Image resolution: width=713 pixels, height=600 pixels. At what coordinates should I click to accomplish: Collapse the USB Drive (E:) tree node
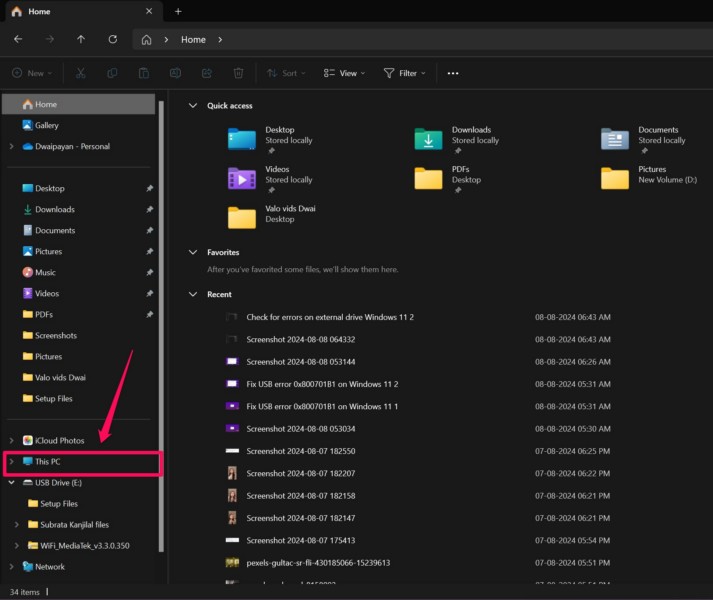[x=11, y=483]
